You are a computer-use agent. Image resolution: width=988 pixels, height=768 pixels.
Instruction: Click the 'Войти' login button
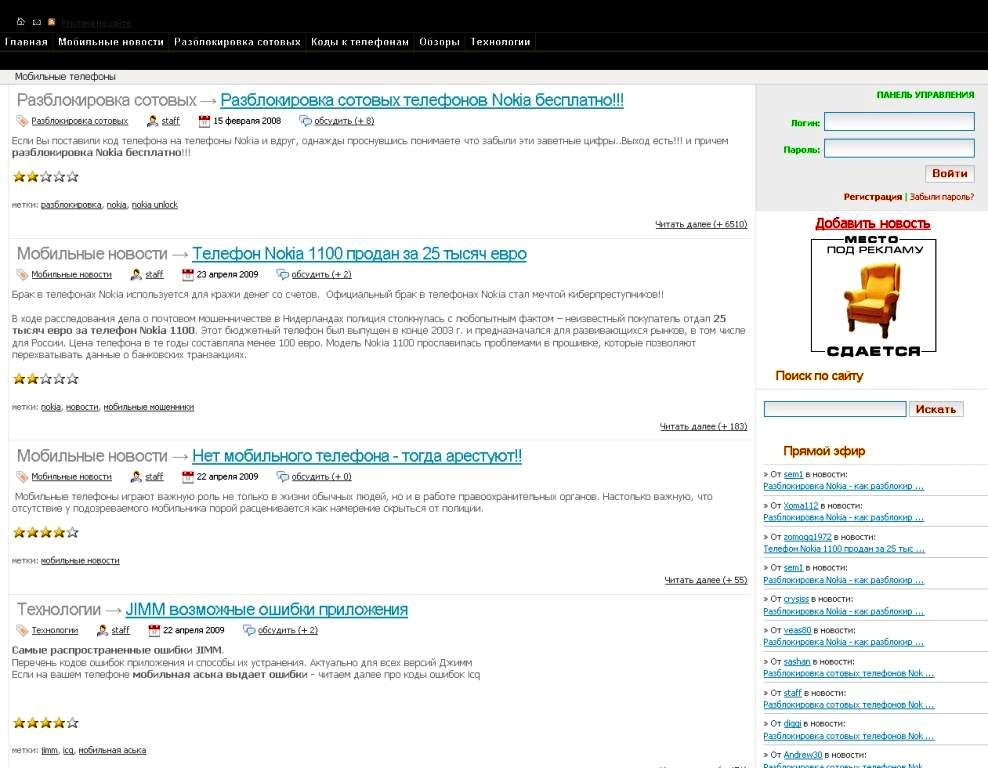click(950, 174)
